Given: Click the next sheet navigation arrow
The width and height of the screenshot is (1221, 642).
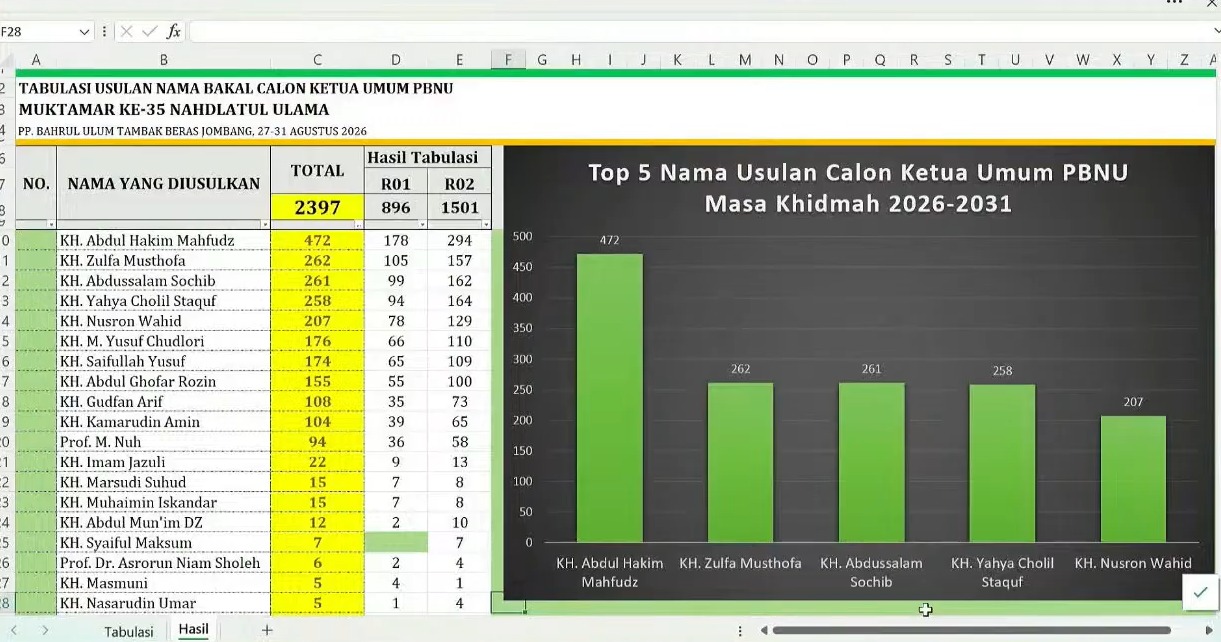Looking at the screenshot, I should tap(45, 630).
